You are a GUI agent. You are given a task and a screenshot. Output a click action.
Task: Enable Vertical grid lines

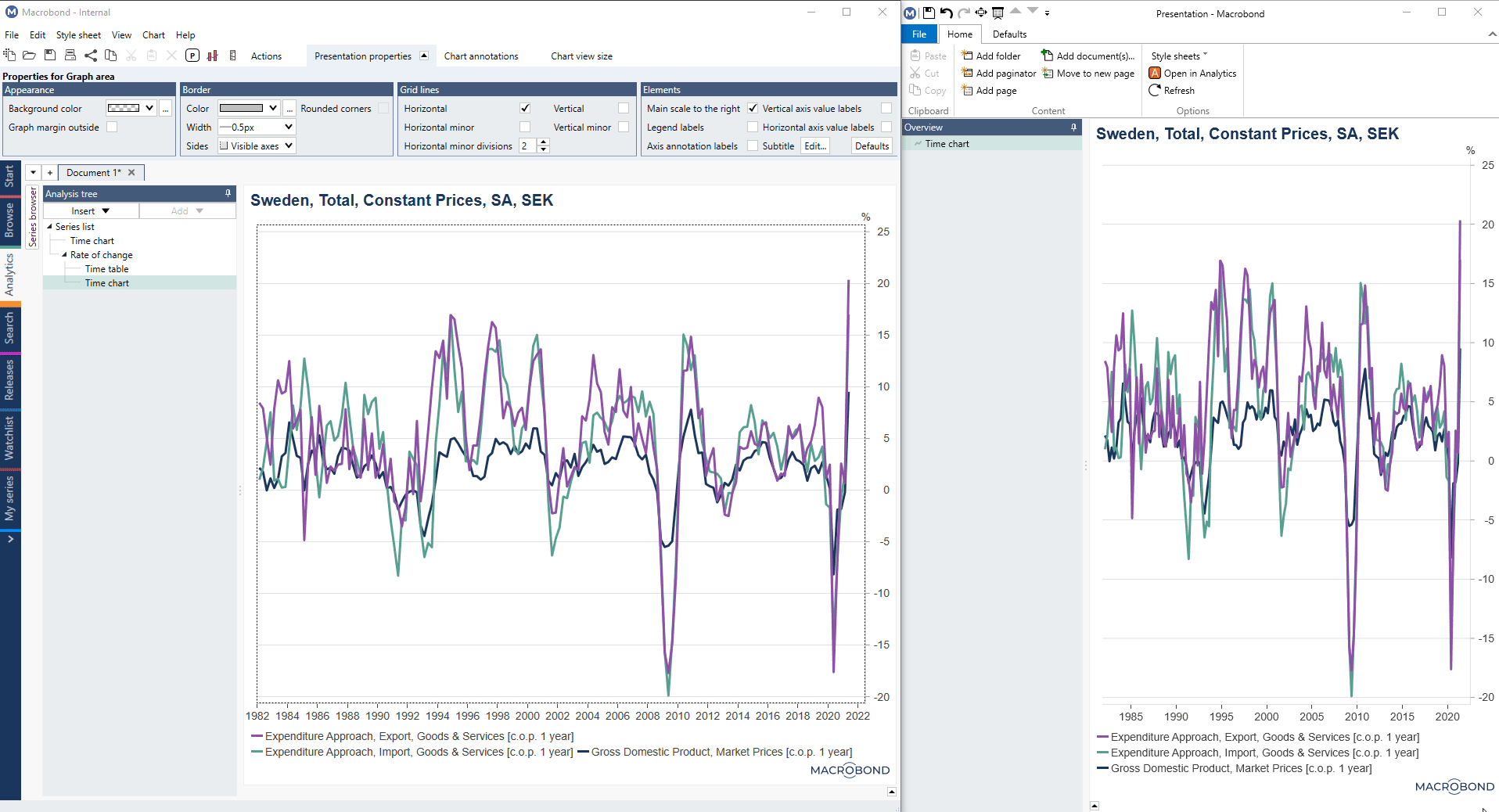coord(623,108)
